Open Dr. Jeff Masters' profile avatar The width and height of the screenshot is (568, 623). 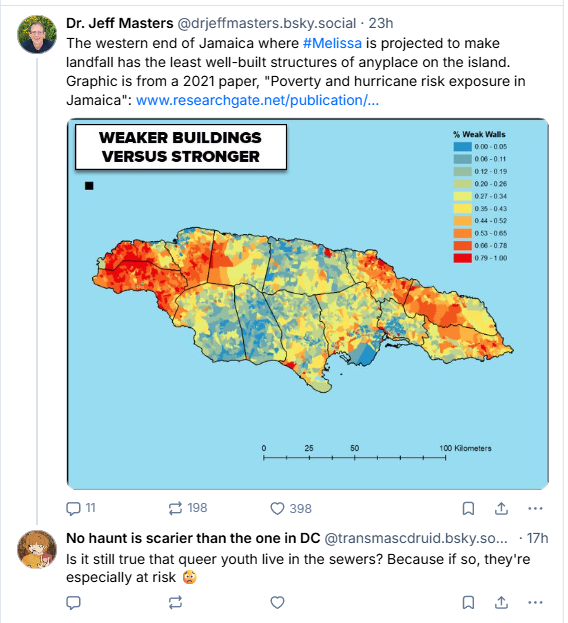(37, 35)
